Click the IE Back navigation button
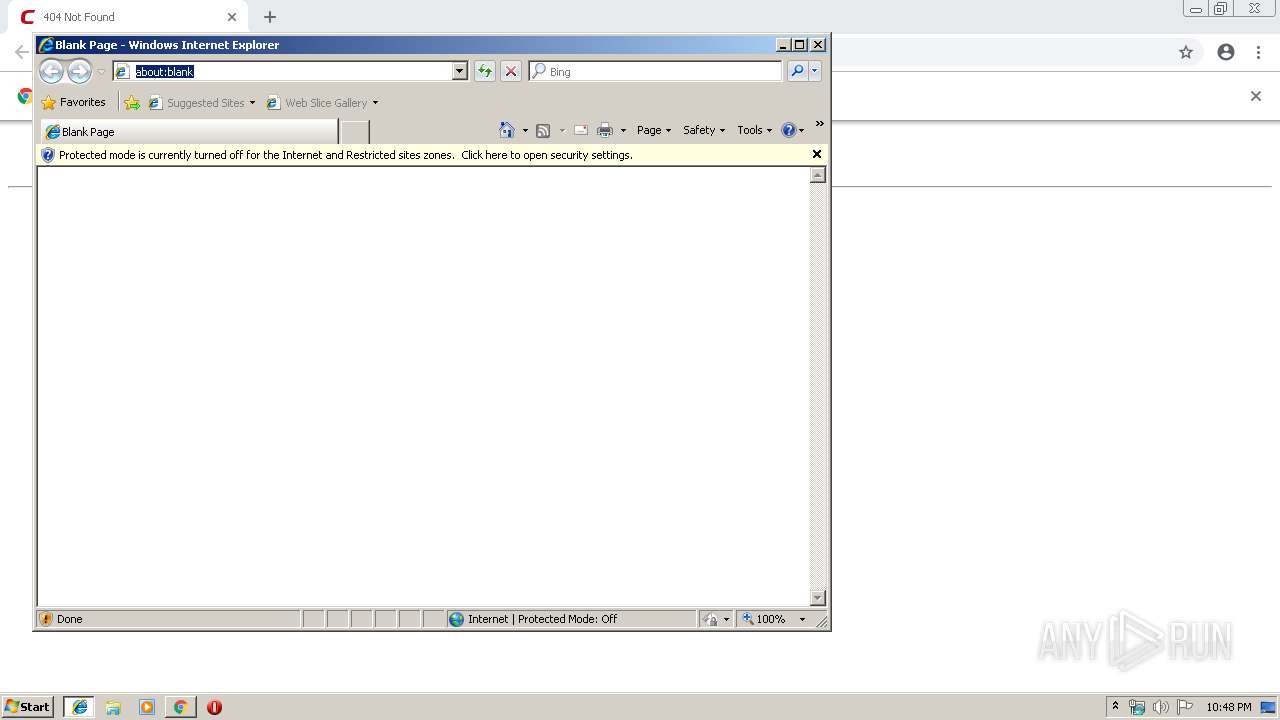This screenshot has height=720, width=1280. (51, 71)
